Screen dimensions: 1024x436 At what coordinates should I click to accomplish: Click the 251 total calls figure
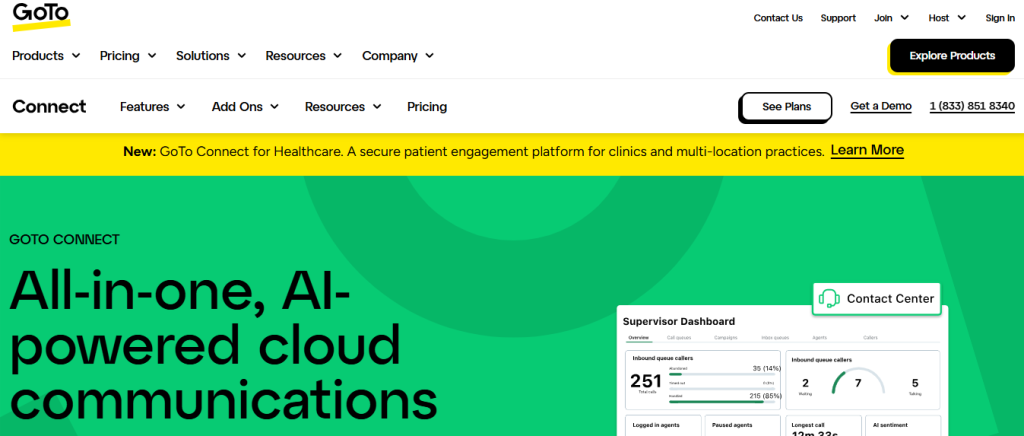coord(646,382)
